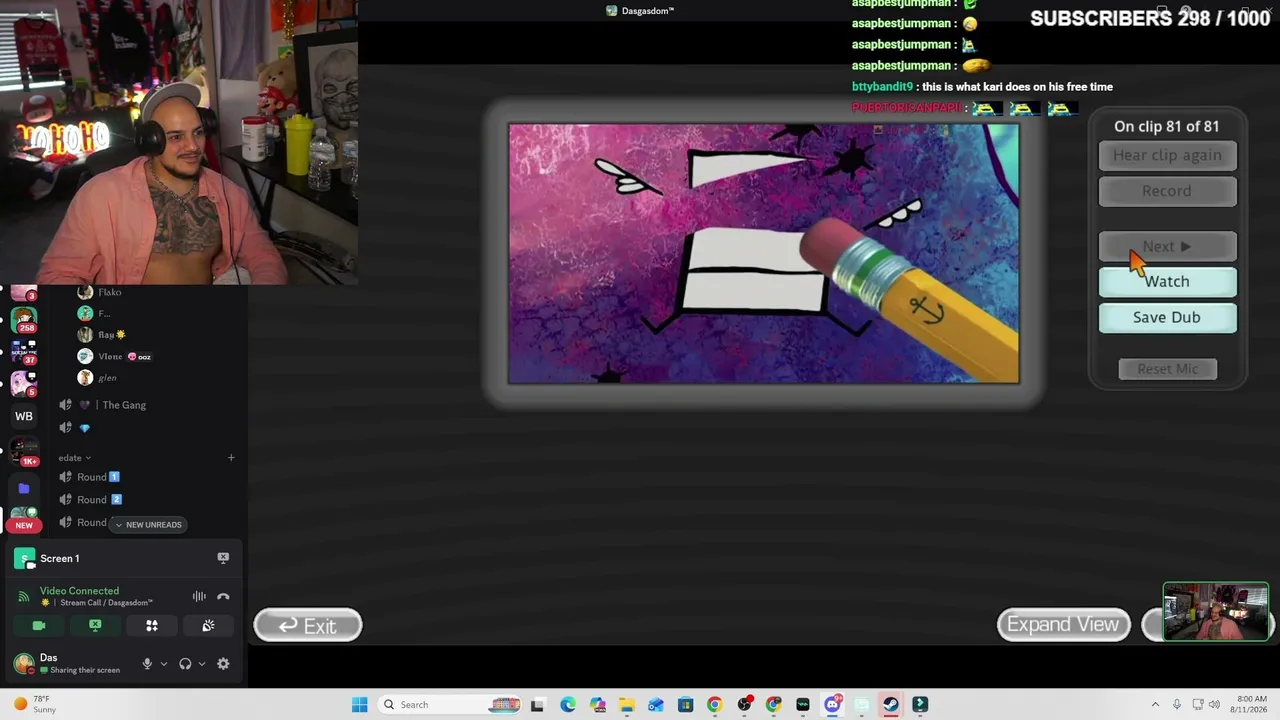Click the Hear clip again button
Image resolution: width=1280 pixels, height=720 pixels.
(1167, 155)
